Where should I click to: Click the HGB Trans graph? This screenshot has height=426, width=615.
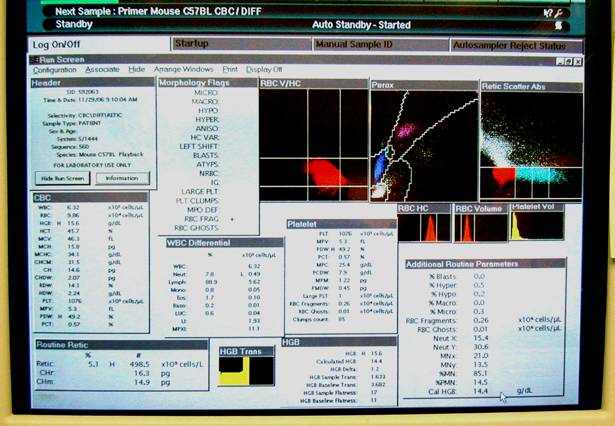[247, 371]
